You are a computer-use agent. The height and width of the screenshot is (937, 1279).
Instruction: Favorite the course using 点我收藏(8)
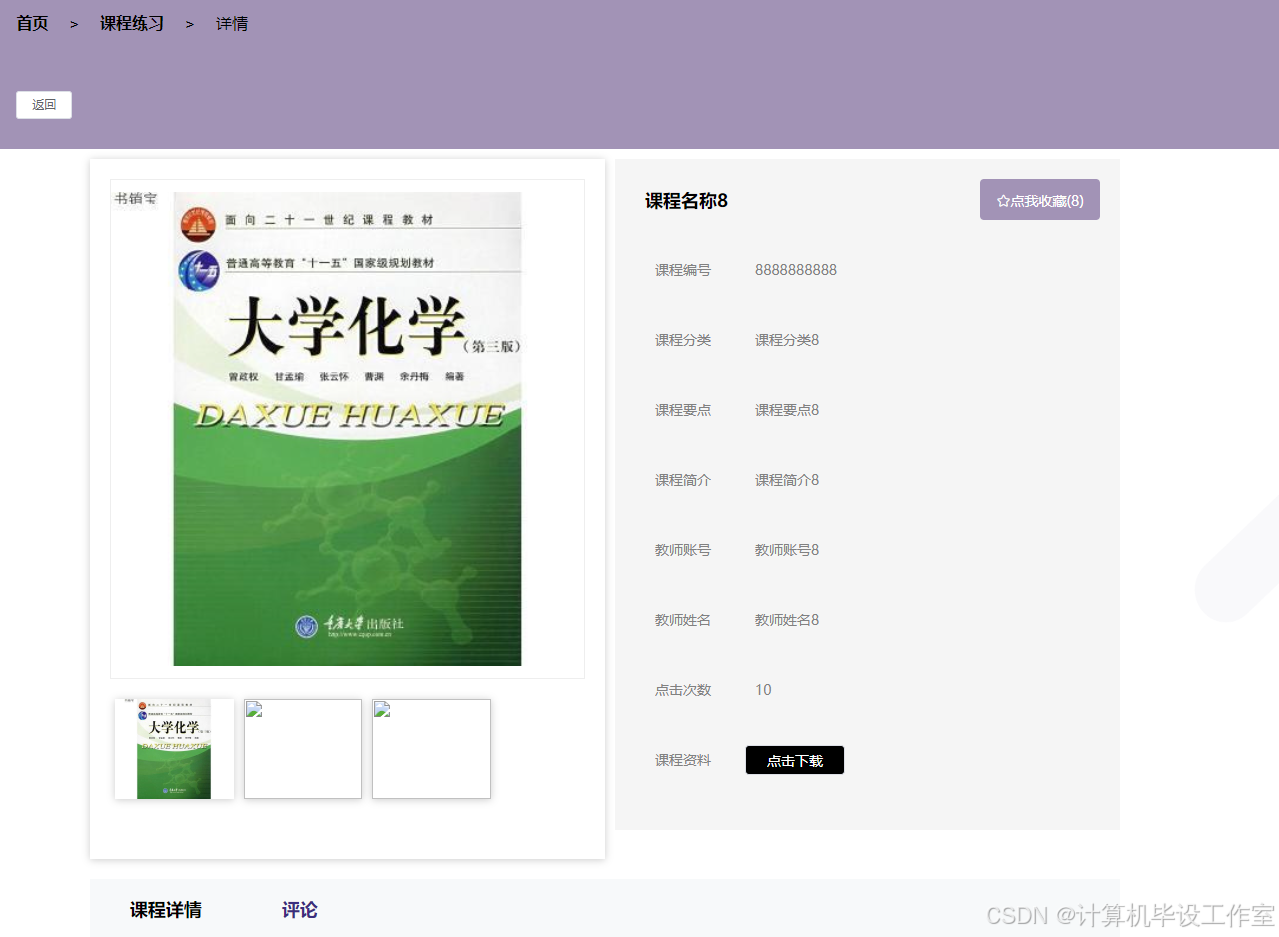[1040, 199]
